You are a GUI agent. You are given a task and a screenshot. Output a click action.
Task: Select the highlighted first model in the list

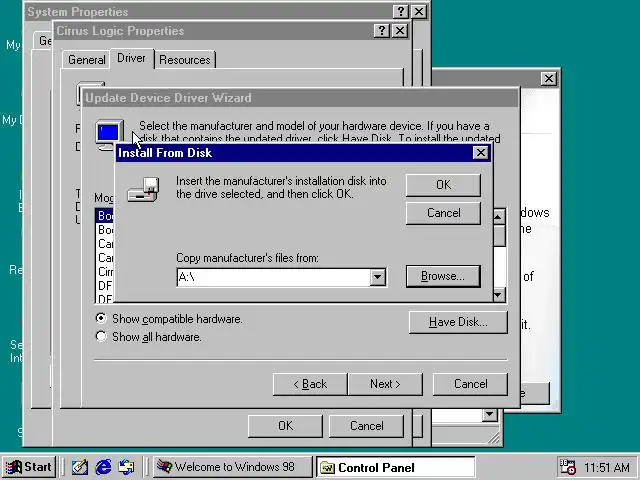click(105, 216)
